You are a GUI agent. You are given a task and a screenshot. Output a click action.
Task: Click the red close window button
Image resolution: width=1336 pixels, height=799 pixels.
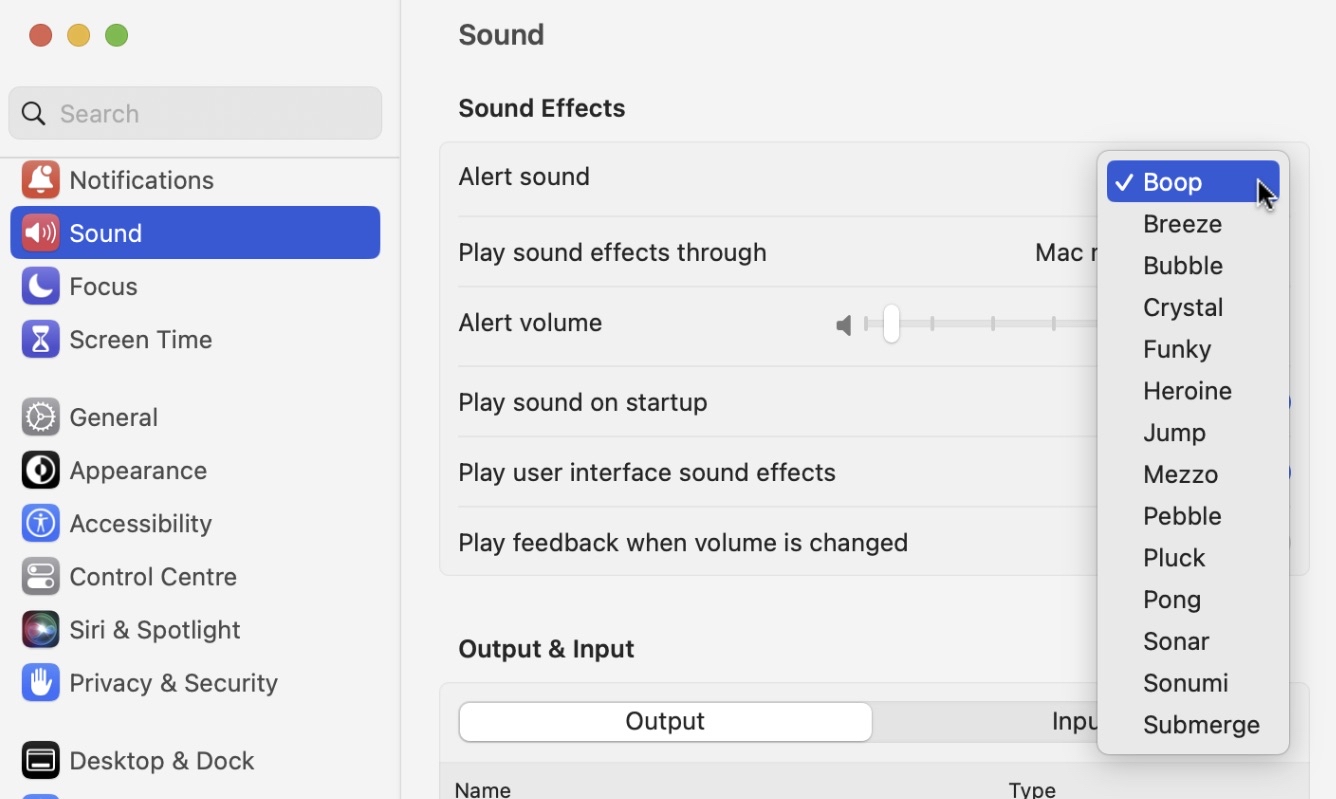point(40,35)
